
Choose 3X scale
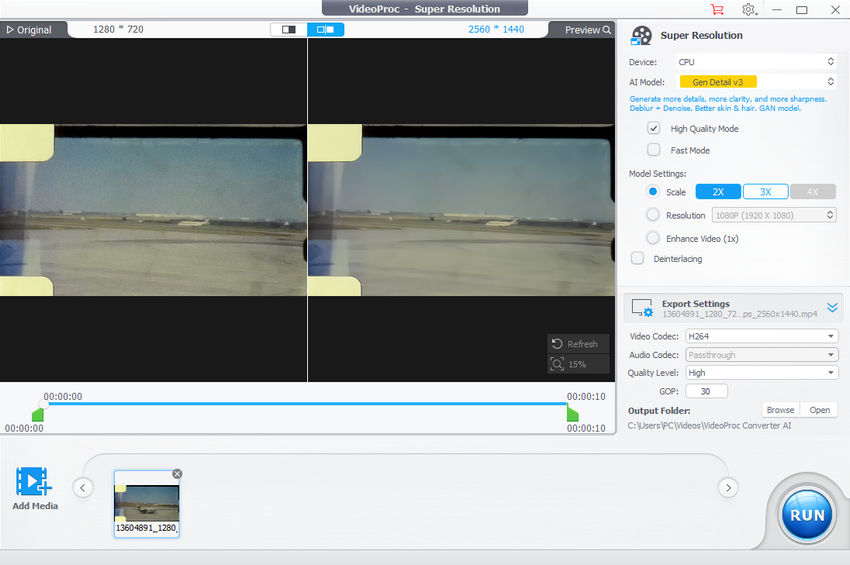(765, 192)
